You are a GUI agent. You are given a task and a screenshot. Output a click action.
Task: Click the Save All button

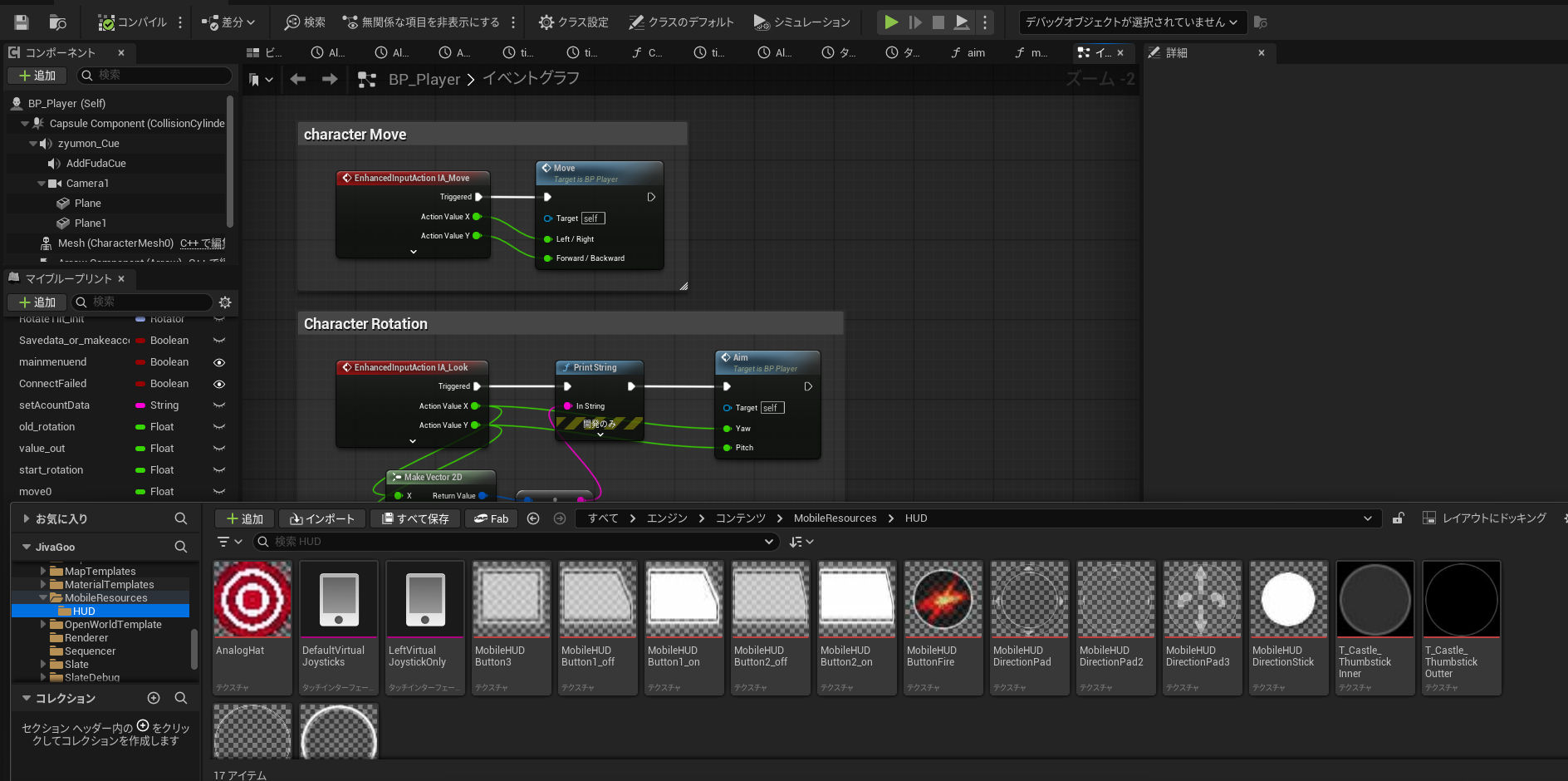click(x=414, y=518)
